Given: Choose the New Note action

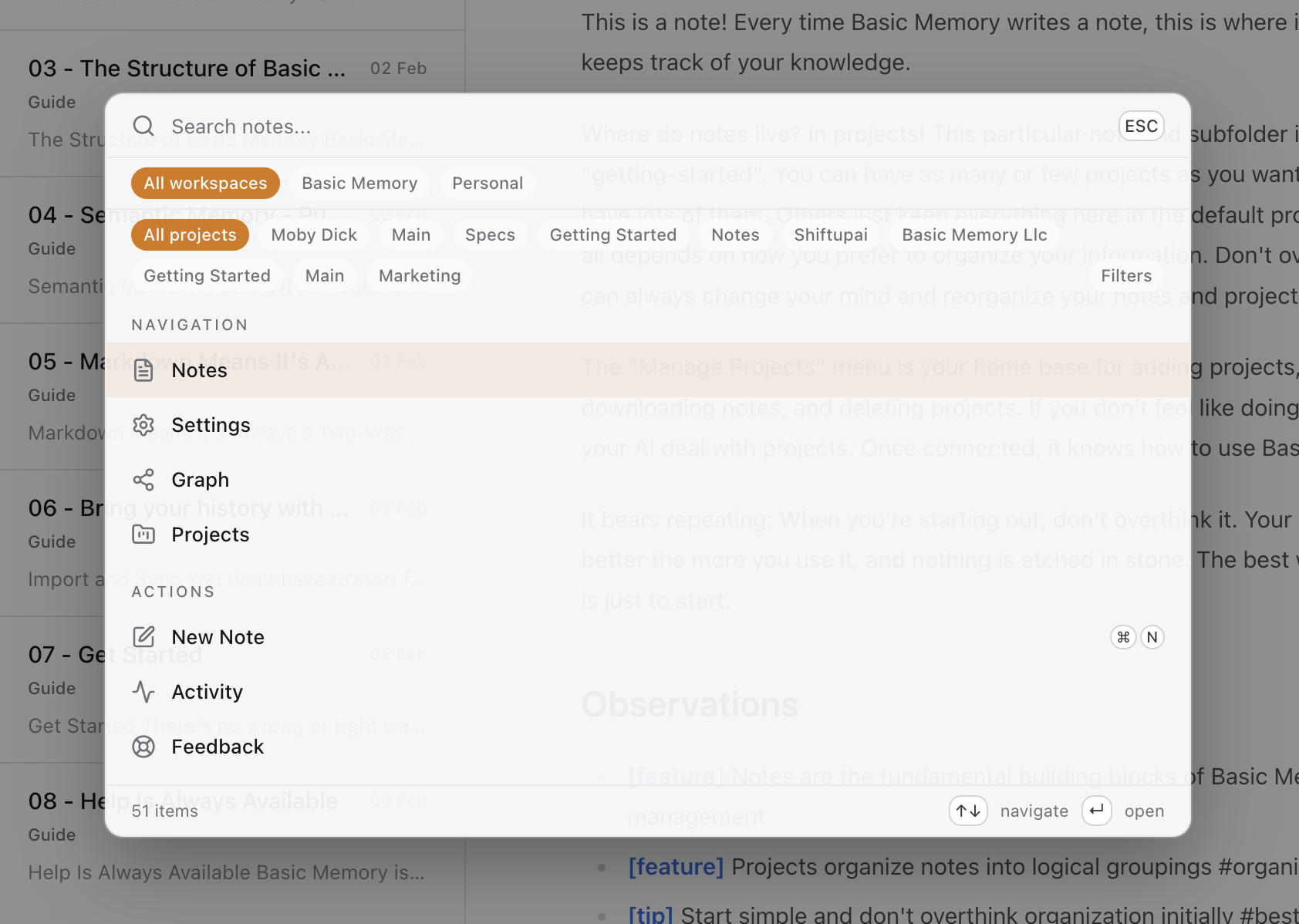Looking at the screenshot, I should point(648,637).
